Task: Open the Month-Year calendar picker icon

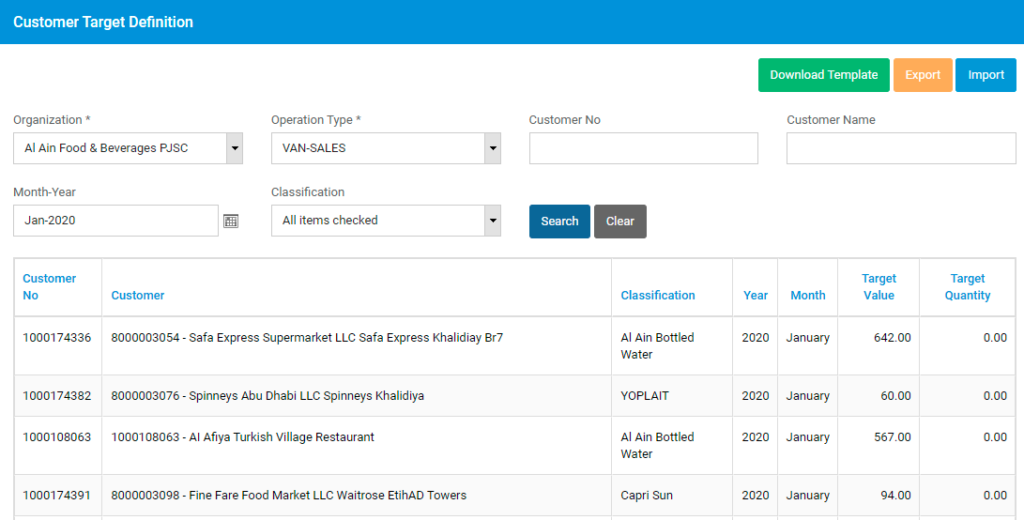Action: (231, 221)
